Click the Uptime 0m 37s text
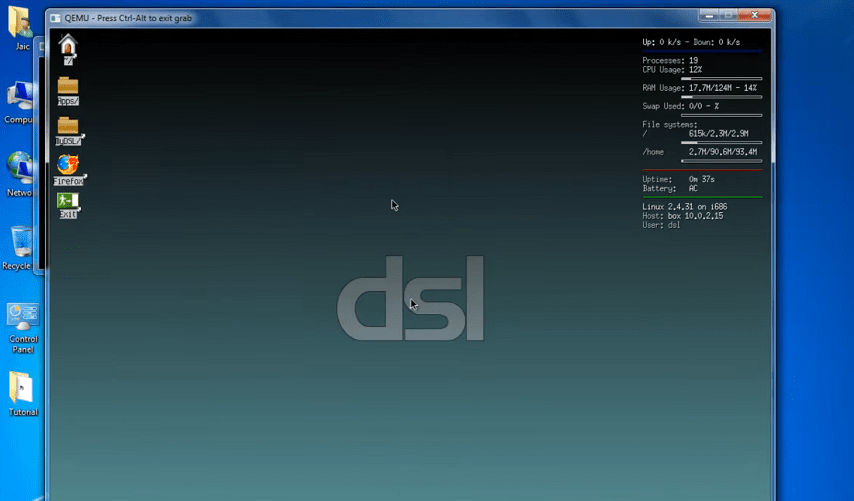Image resolution: width=854 pixels, height=501 pixels. (678, 179)
